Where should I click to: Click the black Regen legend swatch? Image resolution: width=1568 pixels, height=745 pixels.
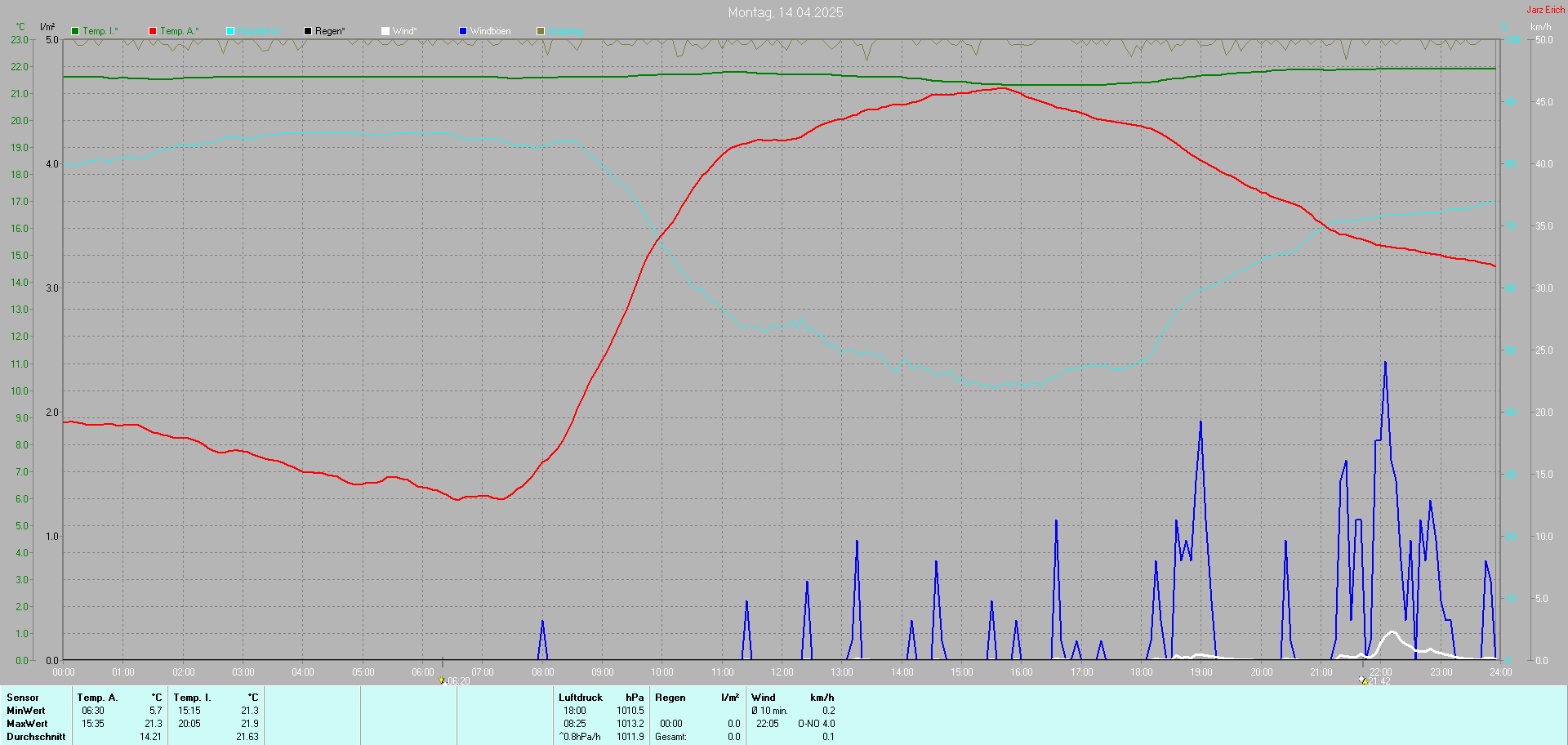click(x=308, y=31)
